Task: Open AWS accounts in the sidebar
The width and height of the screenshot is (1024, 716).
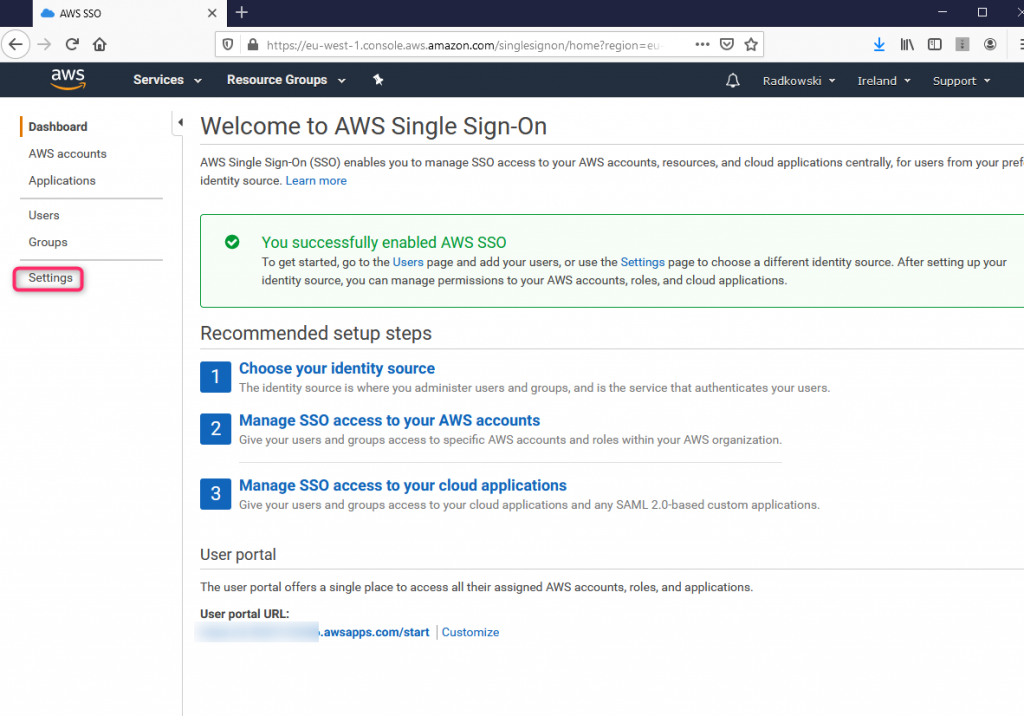Action: coord(67,154)
